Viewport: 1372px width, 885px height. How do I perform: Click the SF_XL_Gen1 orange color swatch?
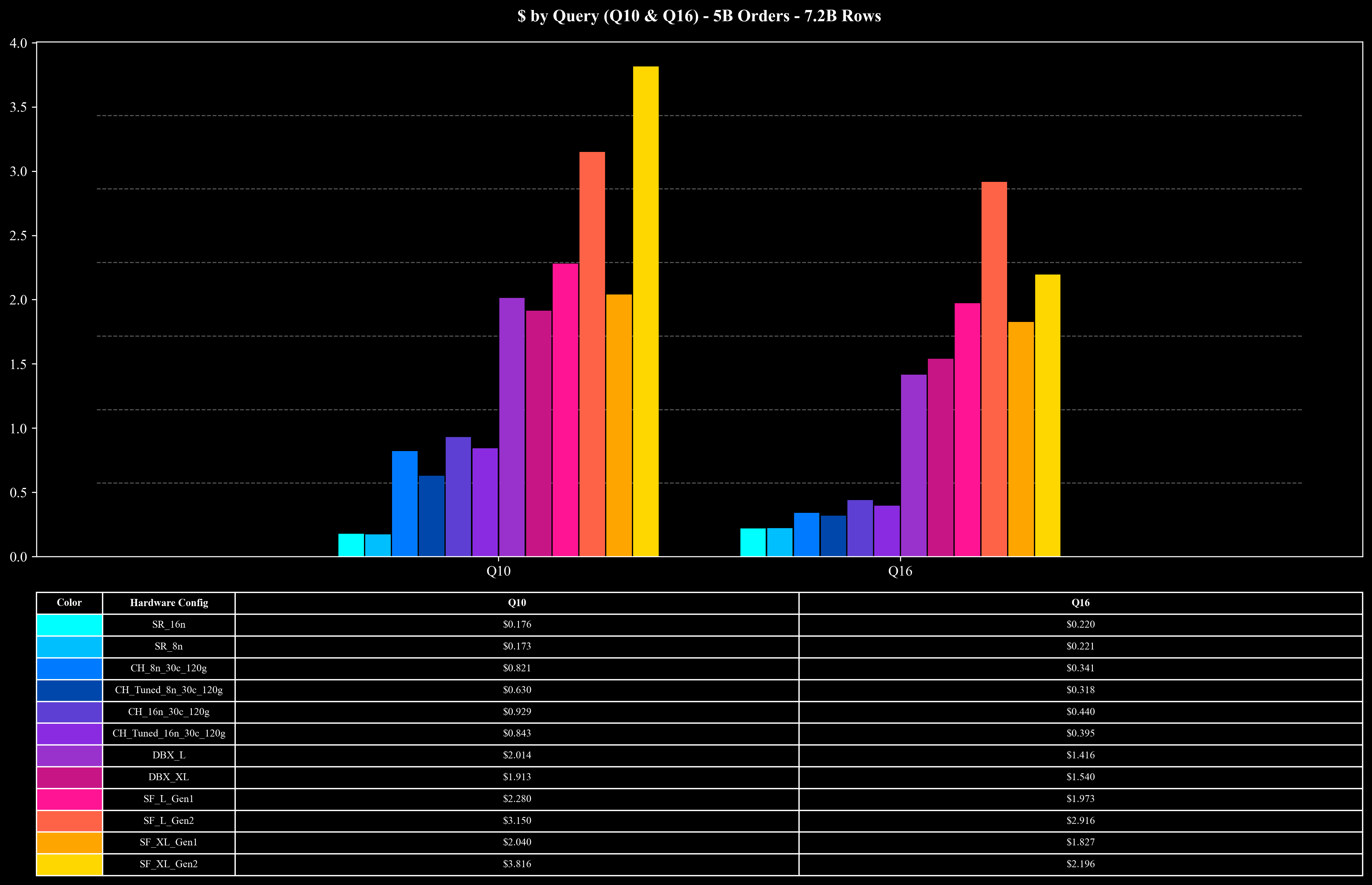click(x=70, y=843)
